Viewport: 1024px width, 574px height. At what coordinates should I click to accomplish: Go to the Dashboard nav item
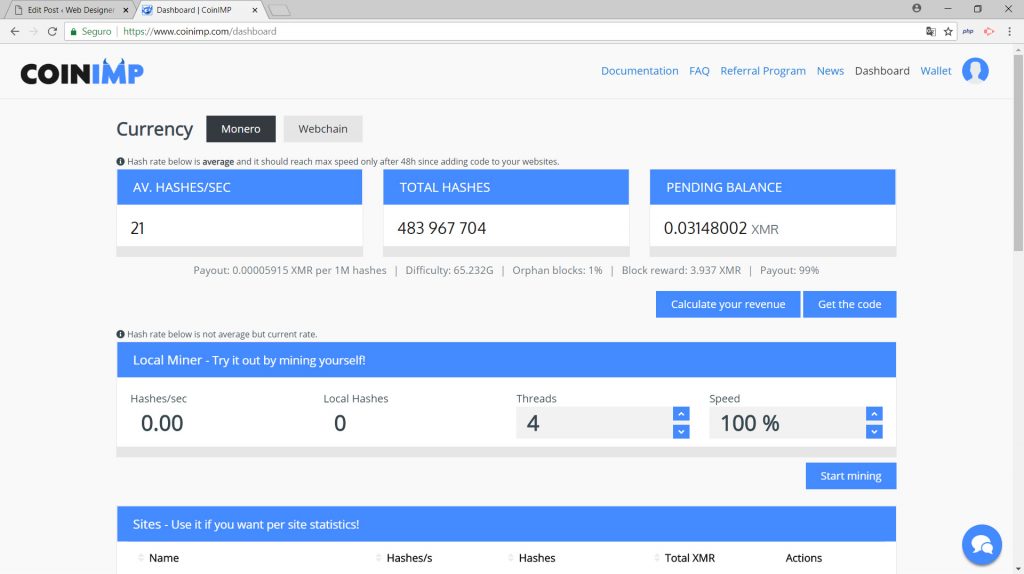coord(882,71)
